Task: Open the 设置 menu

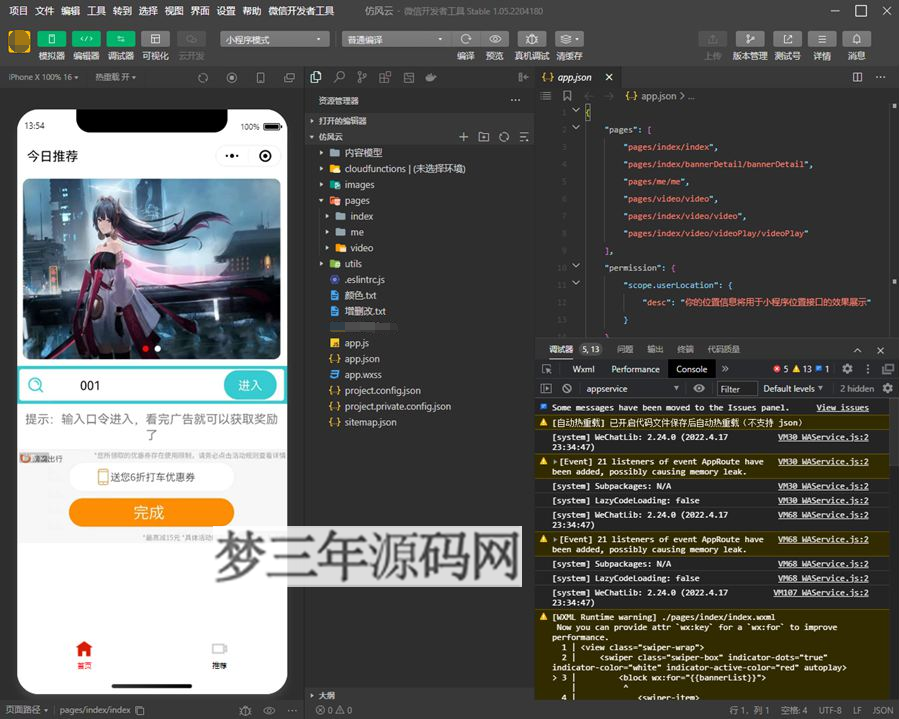Action: click(225, 12)
